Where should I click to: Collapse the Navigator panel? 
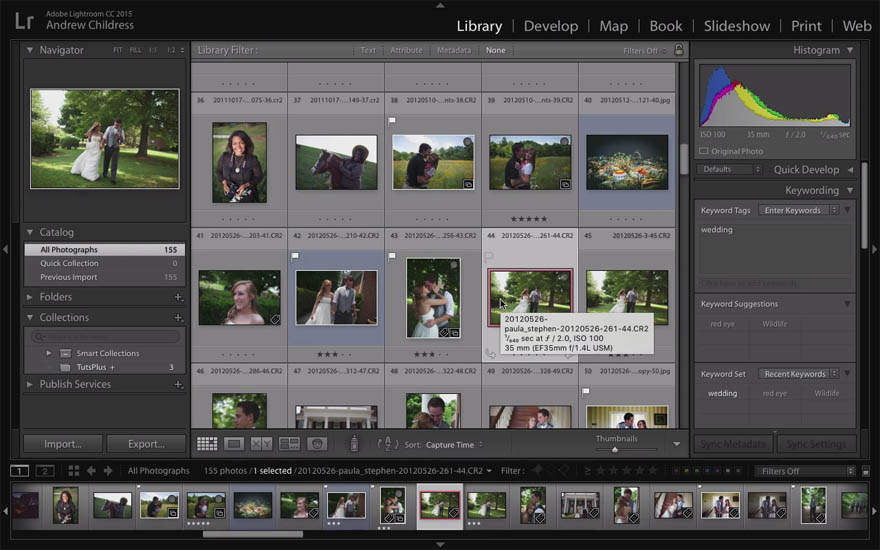point(30,50)
